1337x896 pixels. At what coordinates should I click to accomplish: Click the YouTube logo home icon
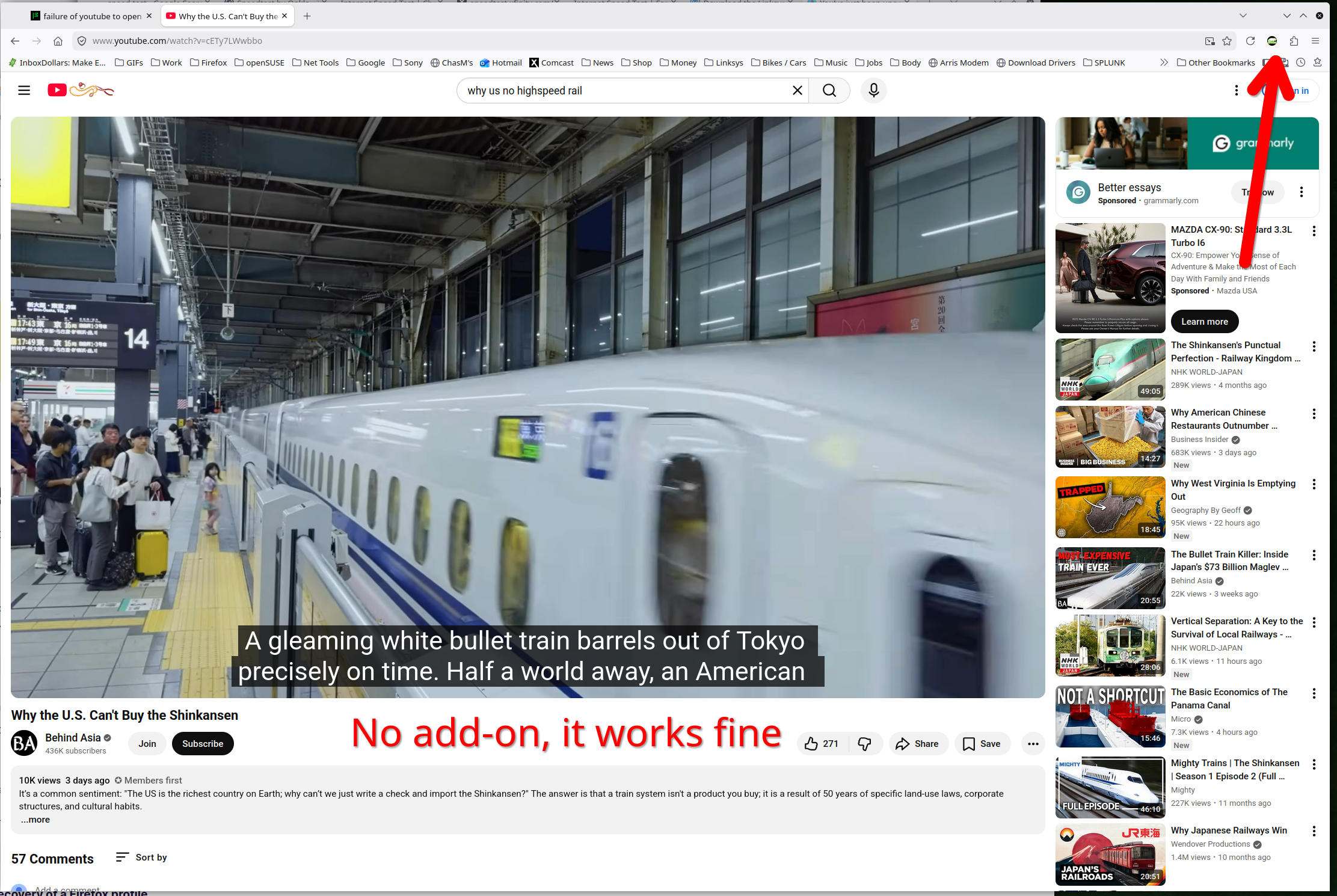pyautogui.click(x=58, y=90)
